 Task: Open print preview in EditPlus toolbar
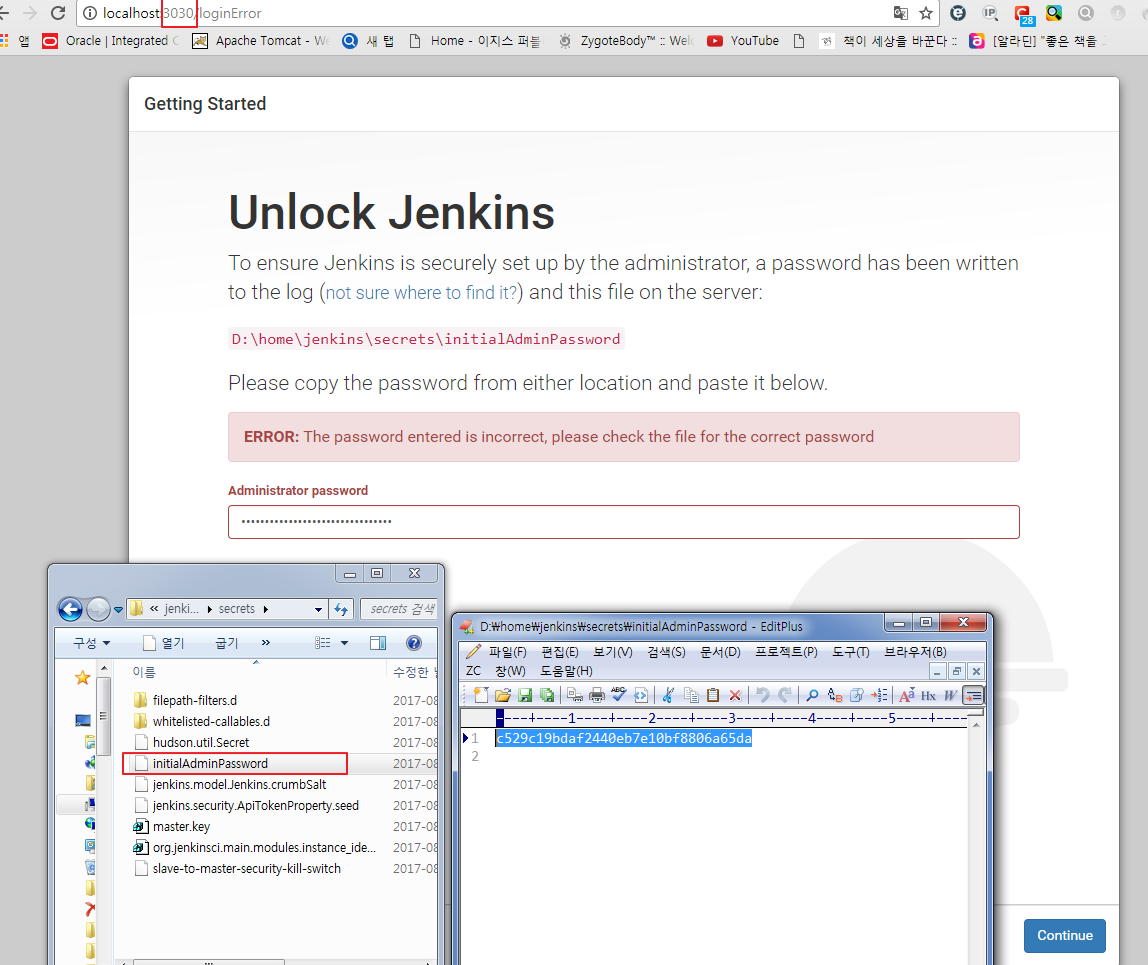[575, 696]
